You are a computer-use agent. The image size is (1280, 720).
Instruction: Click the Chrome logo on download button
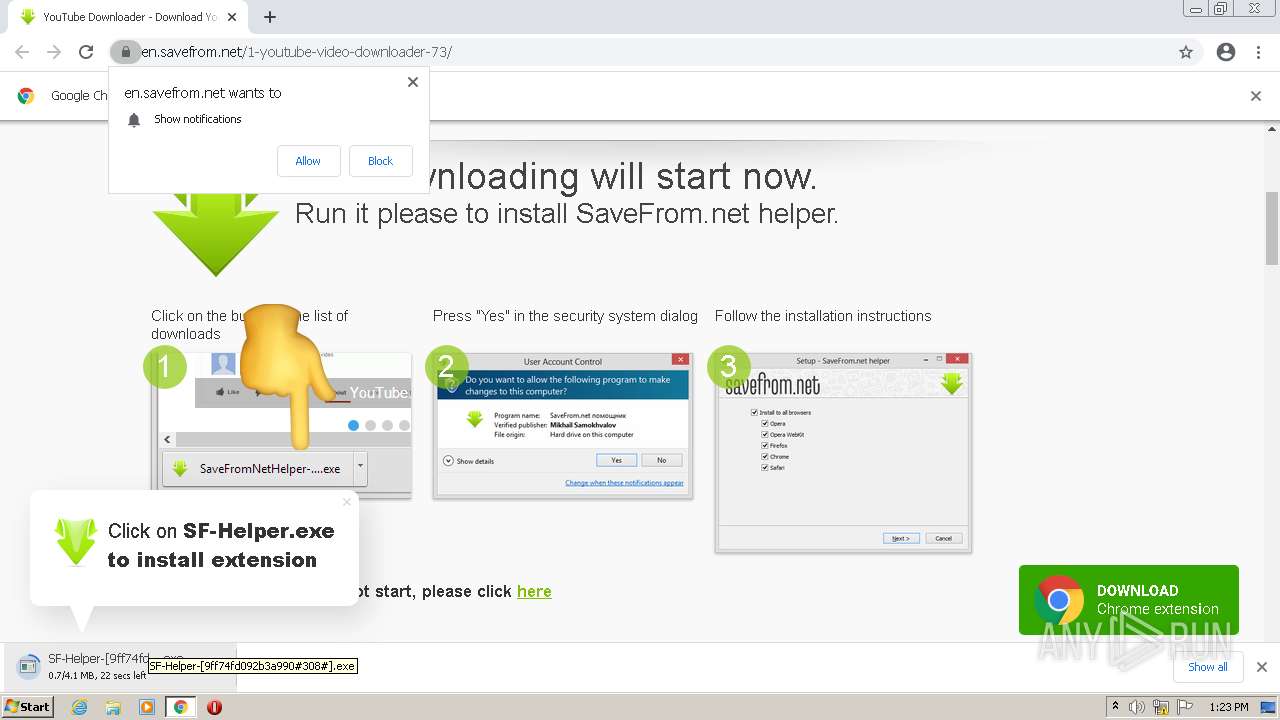(x=1059, y=600)
